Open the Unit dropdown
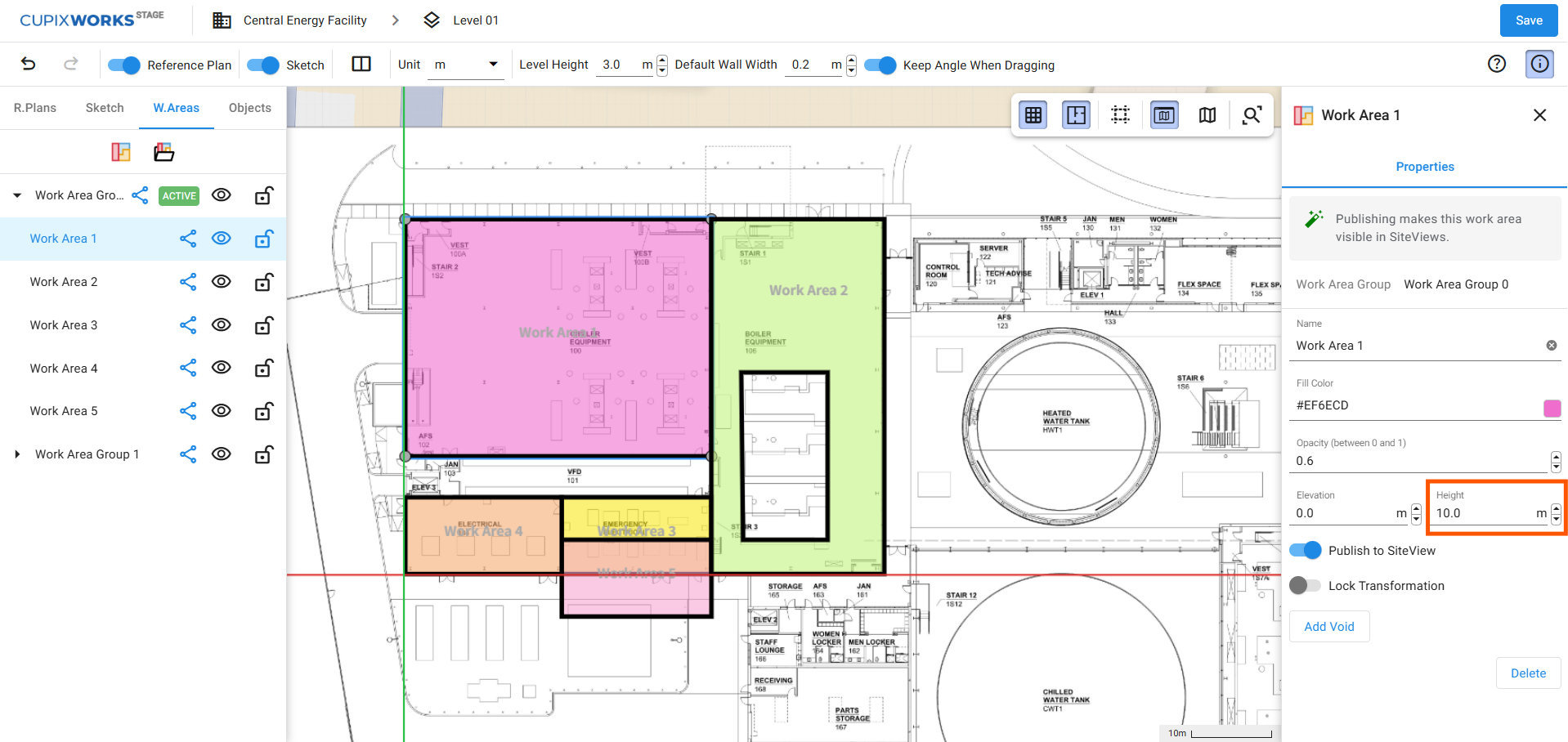Screen dimensions: 1568x742 [466, 65]
